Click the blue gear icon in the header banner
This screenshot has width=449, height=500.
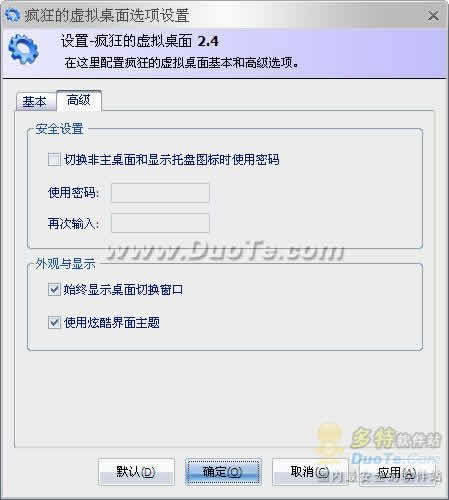tap(23, 50)
